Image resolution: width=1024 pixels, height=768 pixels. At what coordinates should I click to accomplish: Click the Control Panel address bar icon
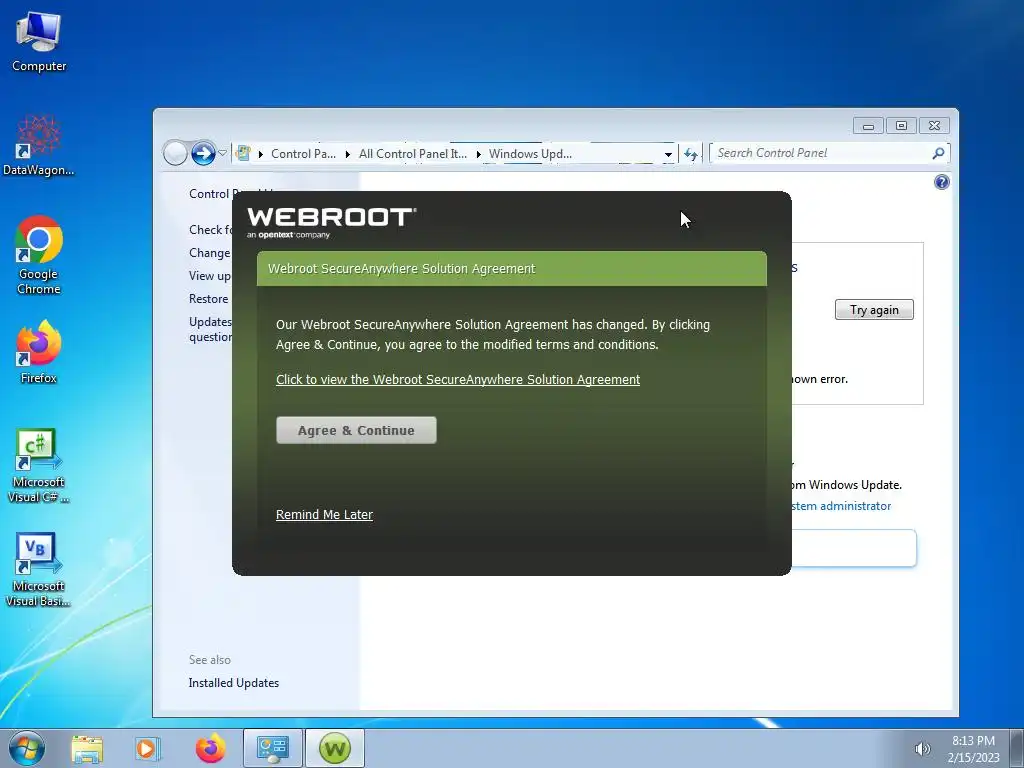tap(243, 153)
